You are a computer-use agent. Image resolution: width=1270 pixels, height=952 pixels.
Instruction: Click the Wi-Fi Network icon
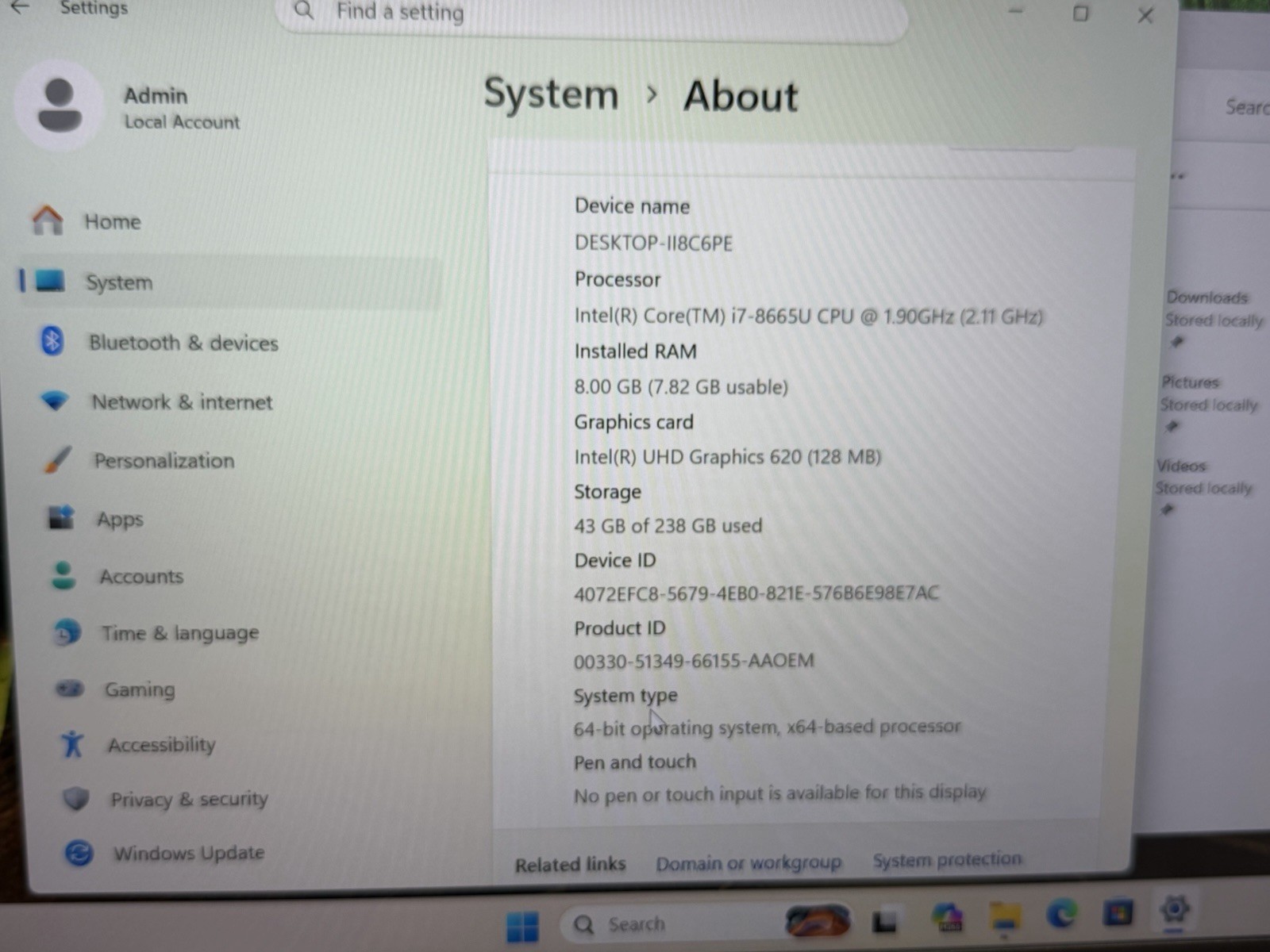click(55, 401)
